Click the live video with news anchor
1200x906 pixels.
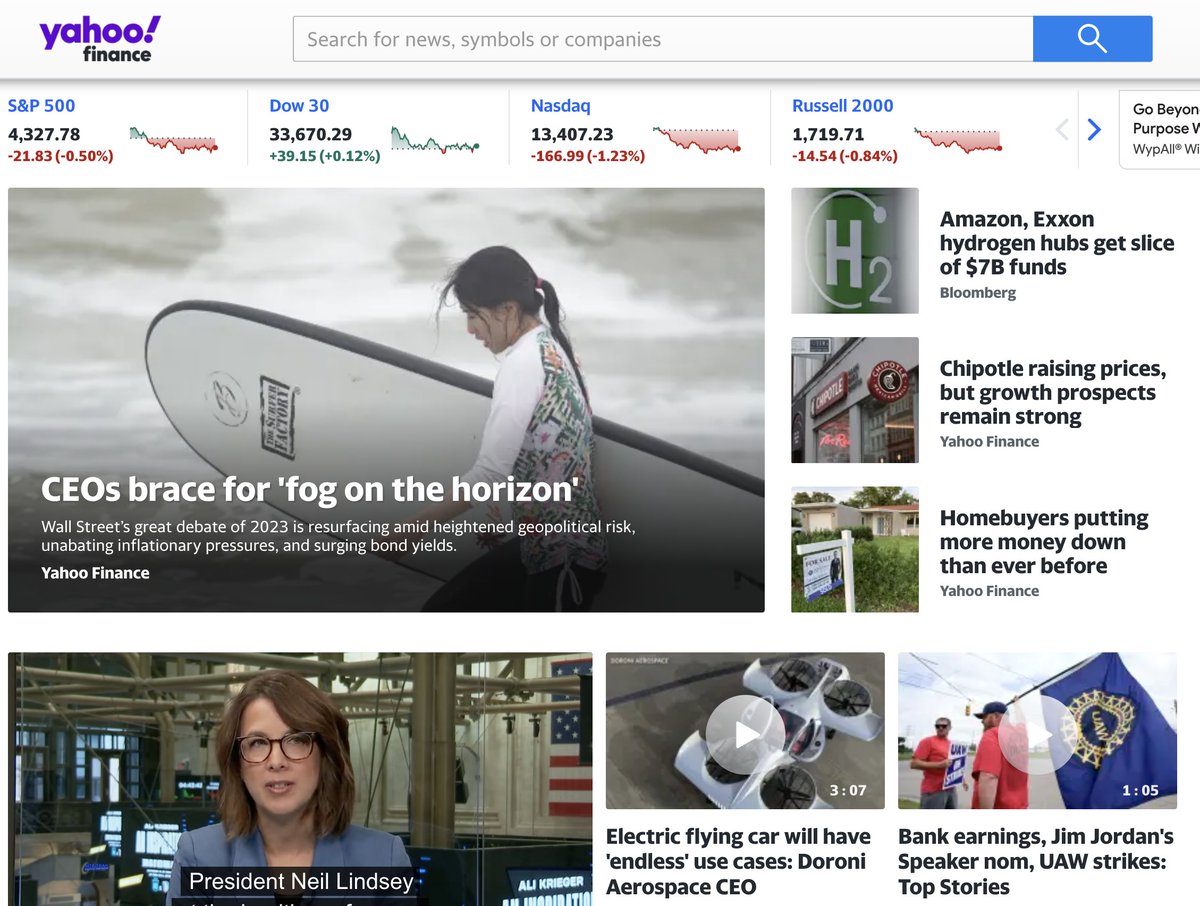(x=300, y=779)
